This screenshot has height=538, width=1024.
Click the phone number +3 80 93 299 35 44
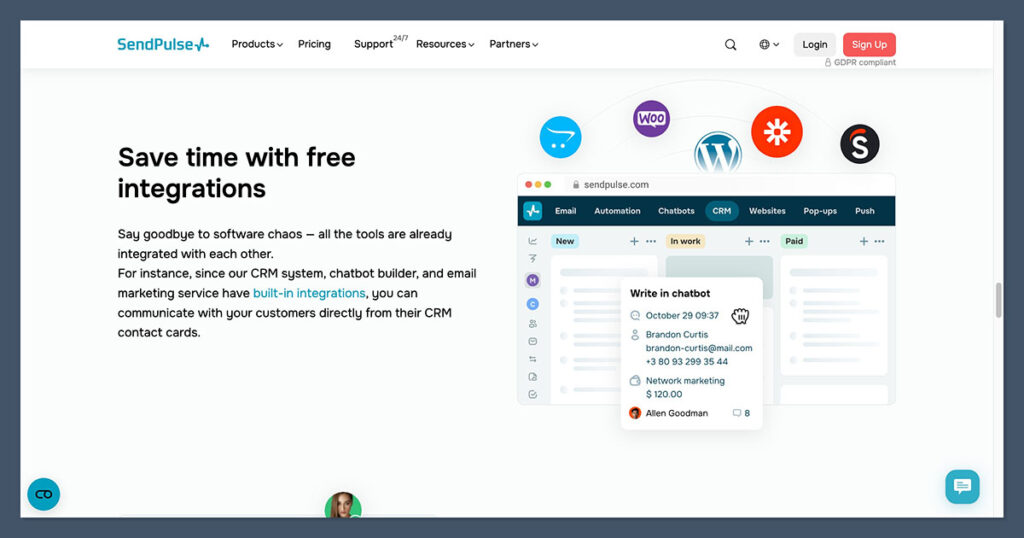click(686, 362)
